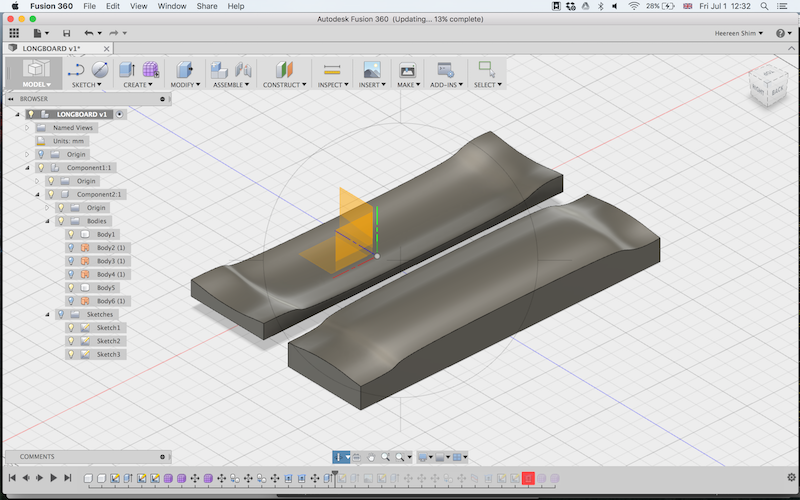Select the New Component assemble icon
The height and width of the screenshot is (500, 800).
(x=219, y=70)
